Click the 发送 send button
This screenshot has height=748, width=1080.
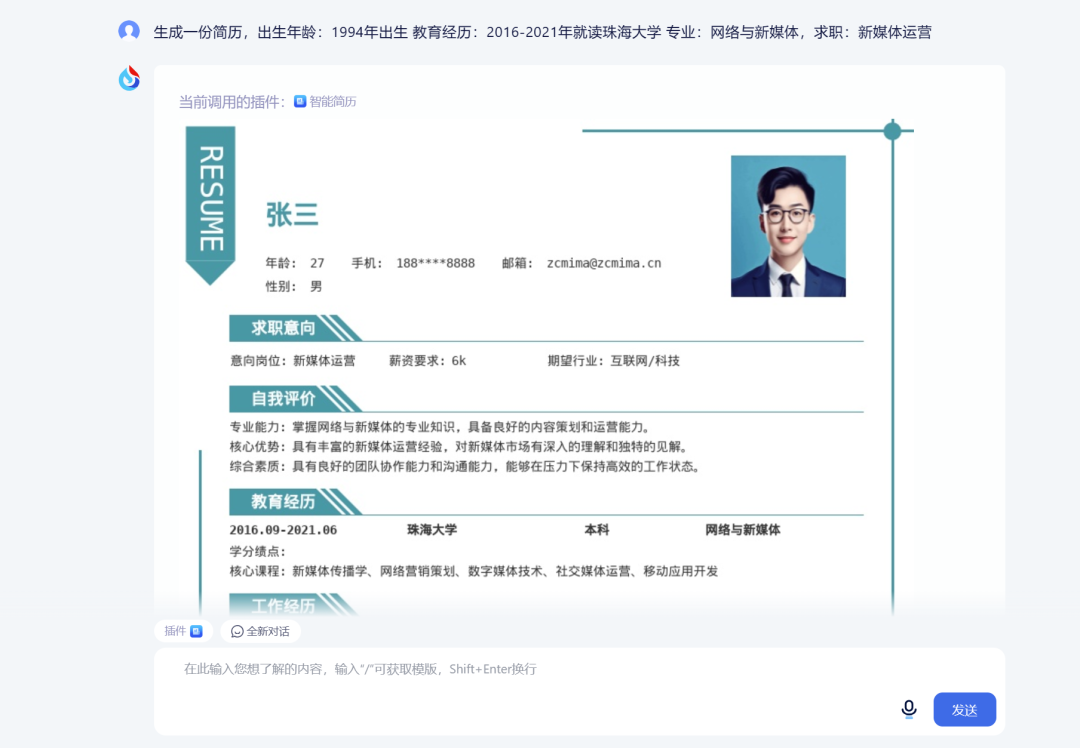[x=964, y=709]
